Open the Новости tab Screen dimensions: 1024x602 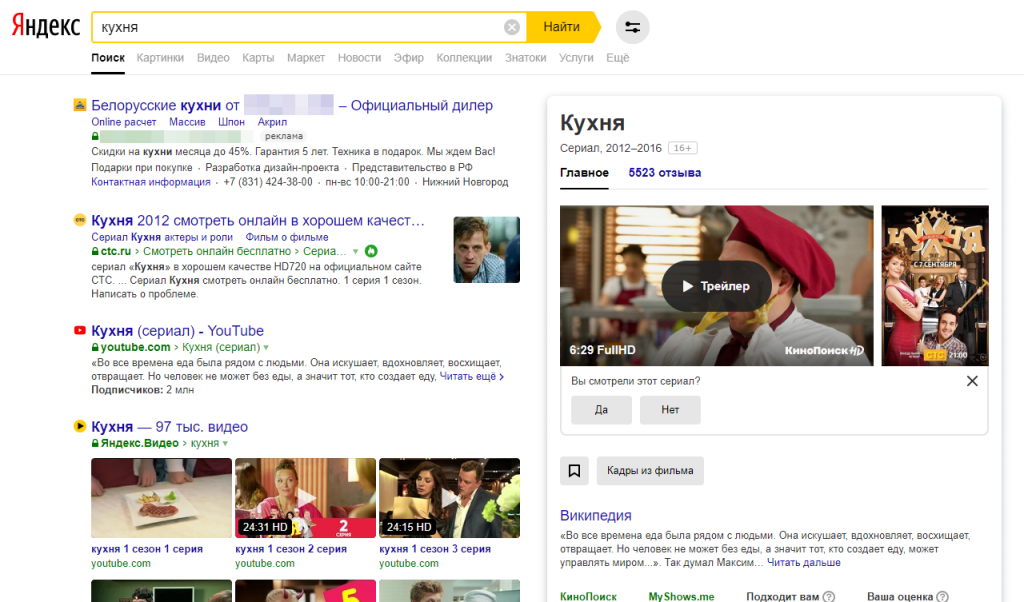359,57
